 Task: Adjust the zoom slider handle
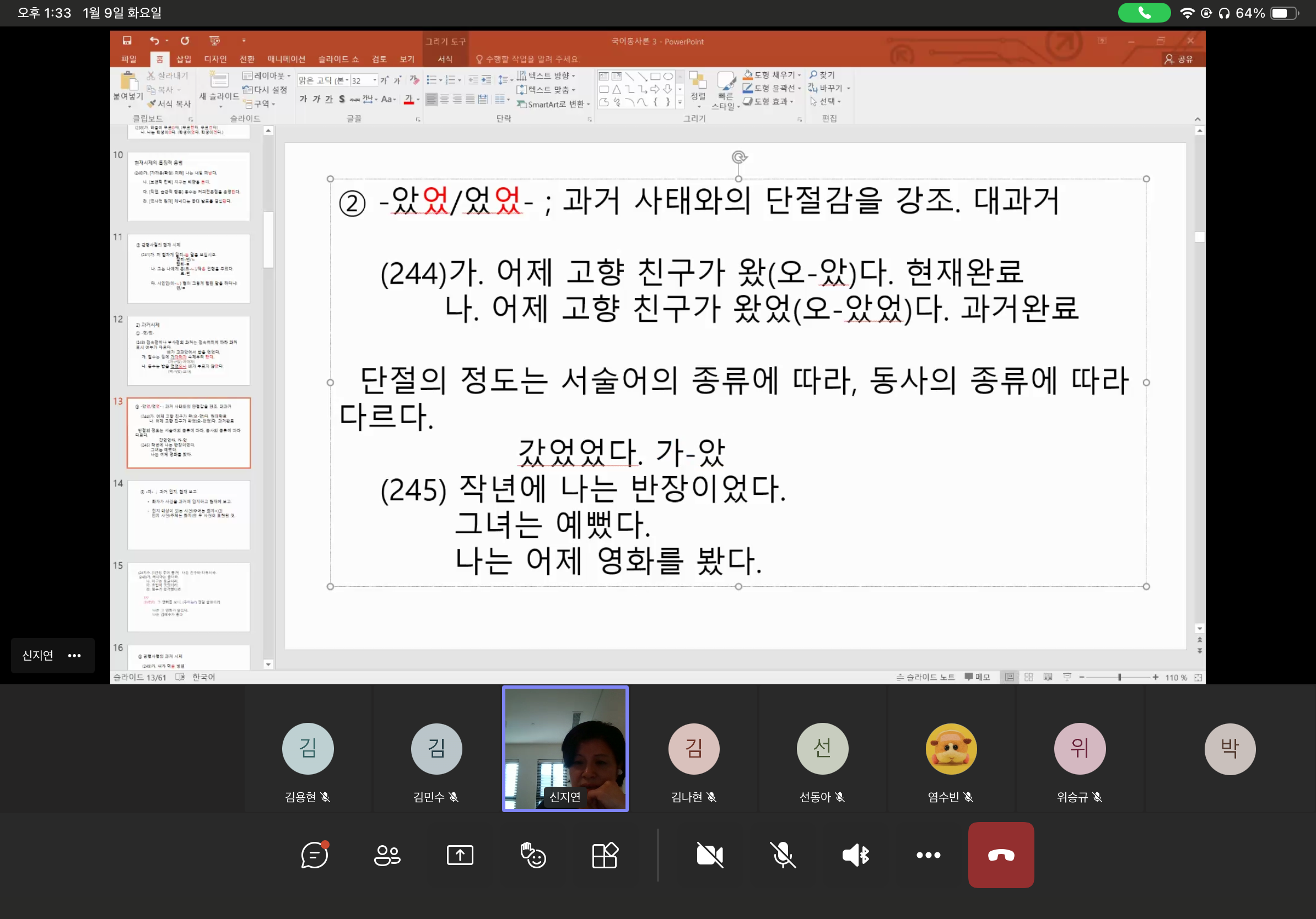(x=1119, y=677)
